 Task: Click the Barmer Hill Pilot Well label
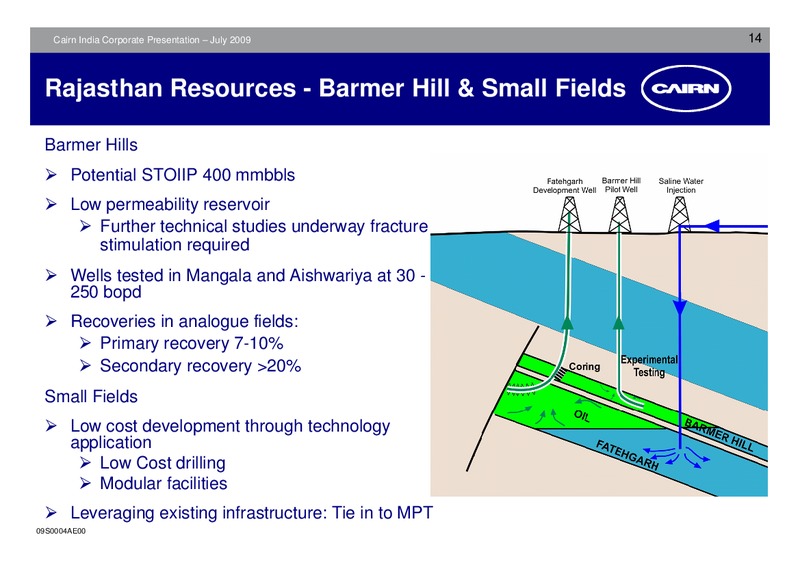621,185
